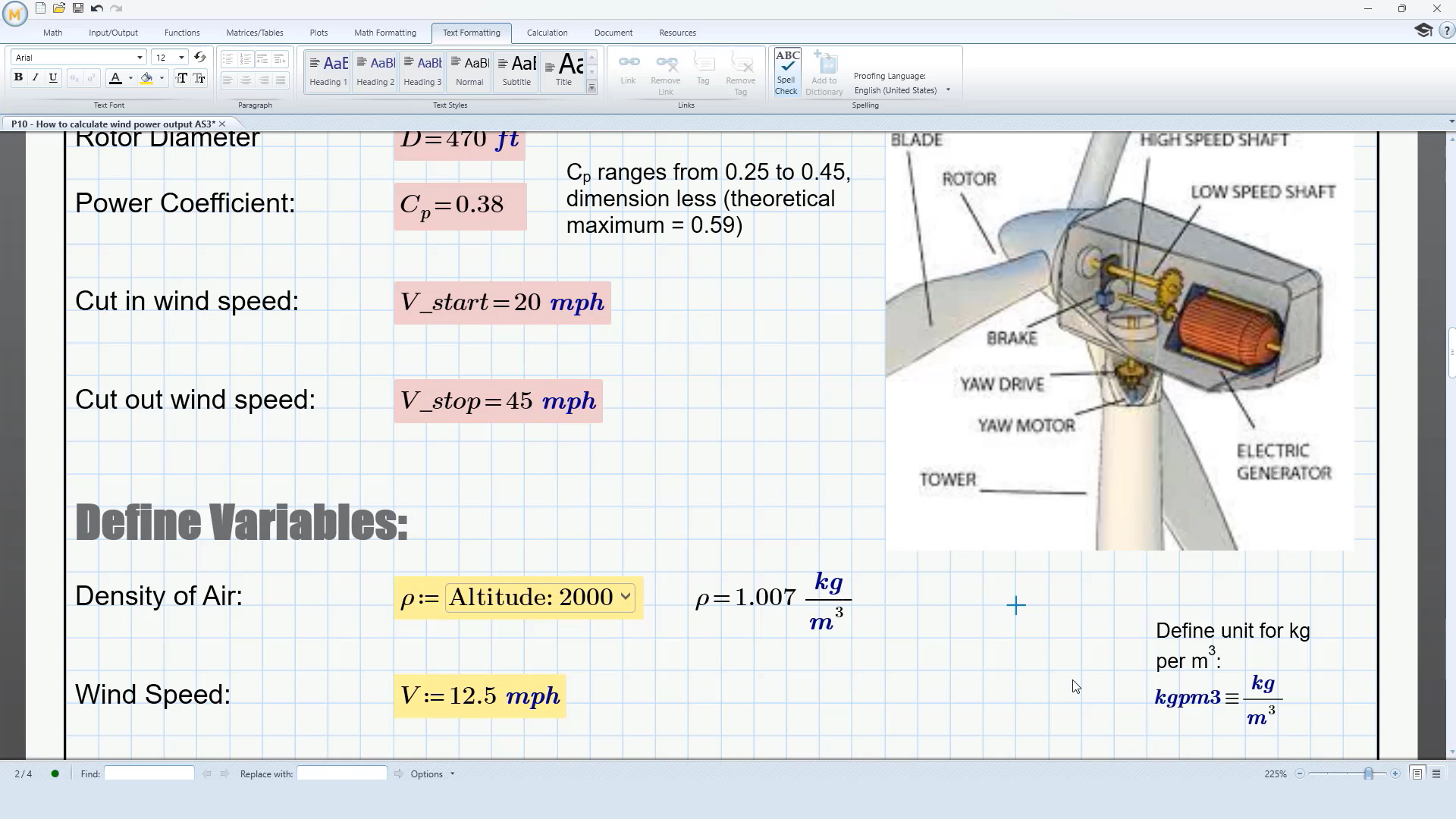Undo the last action
The width and height of the screenshot is (1456, 819).
97,8
